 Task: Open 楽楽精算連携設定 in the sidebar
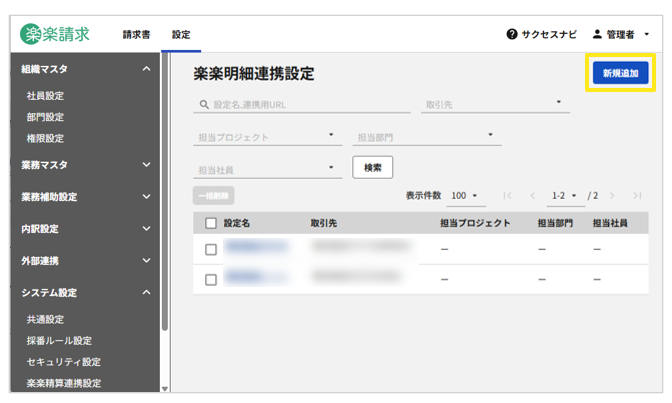[64, 383]
